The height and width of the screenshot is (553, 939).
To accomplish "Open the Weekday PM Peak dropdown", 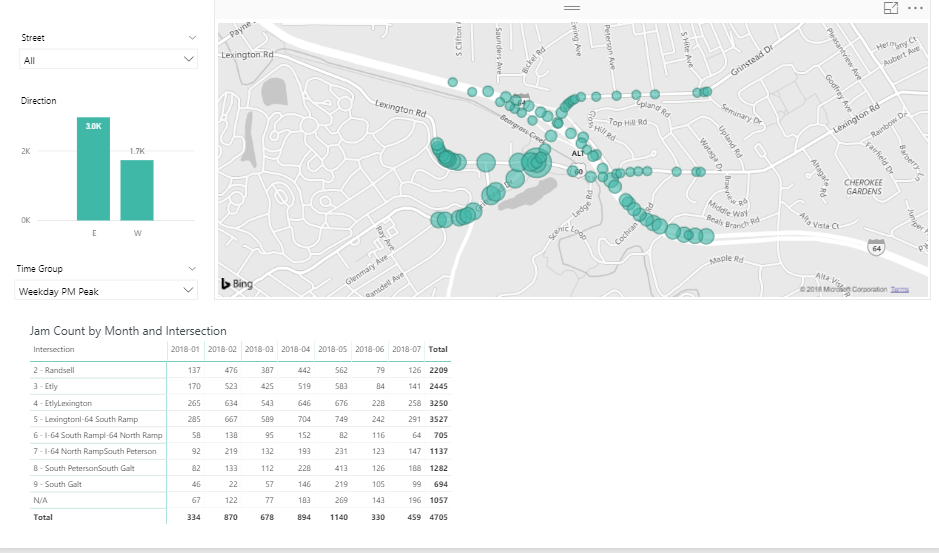I will (109, 290).
